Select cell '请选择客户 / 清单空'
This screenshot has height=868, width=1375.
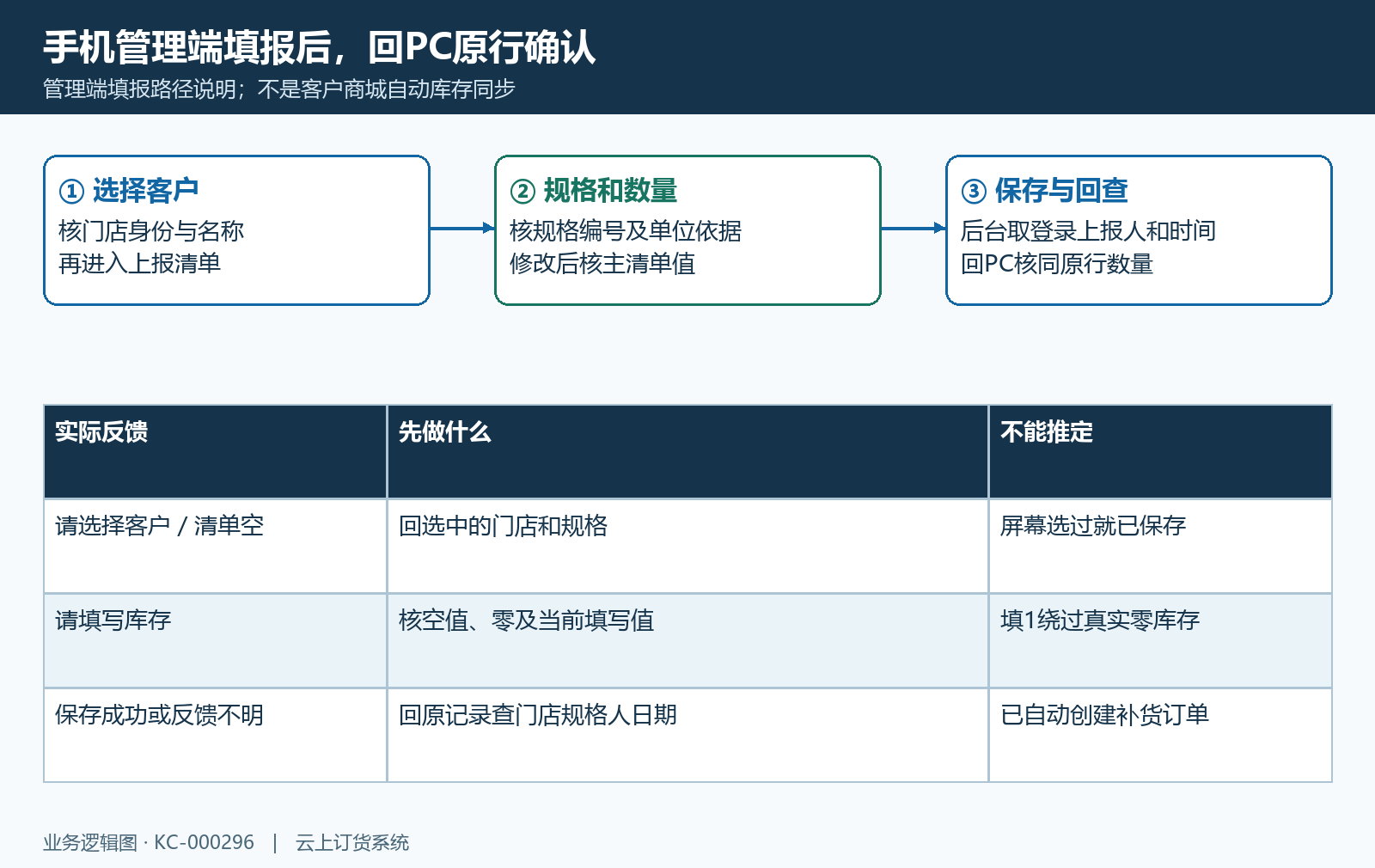pyautogui.click(x=215, y=547)
